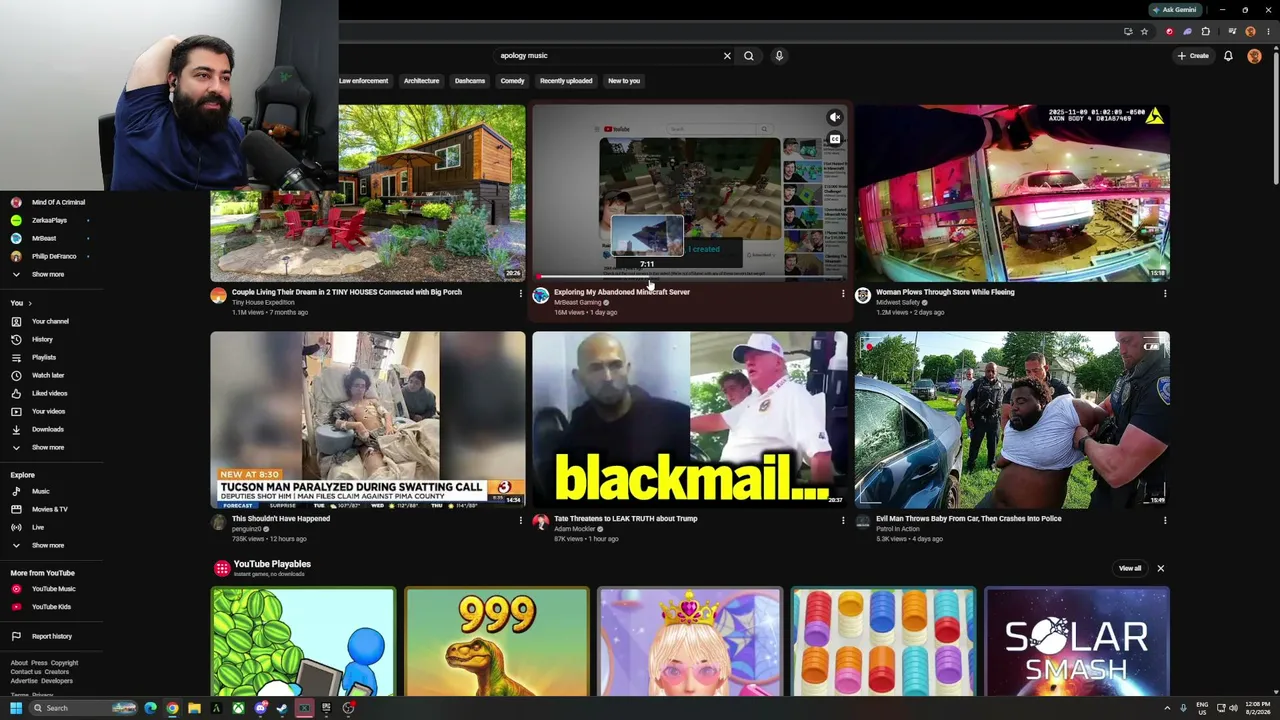Image resolution: width=1280 pixels, height=720 pixels.
Task: Launch Microsoft Edge from the taskbar
Action: pyautogui.click(x=150, y=708)
